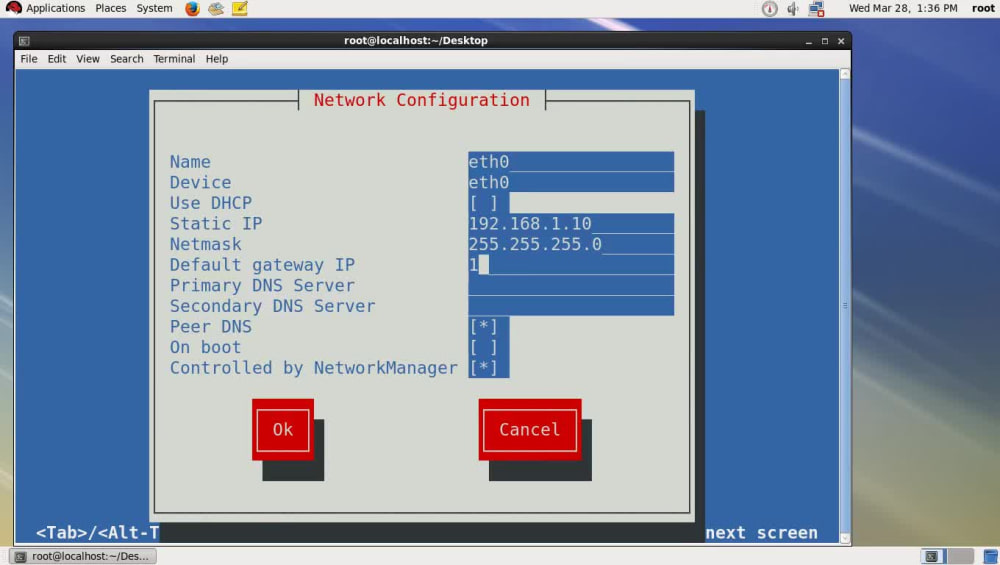Click the terminal vertical scrollbar

845,306
